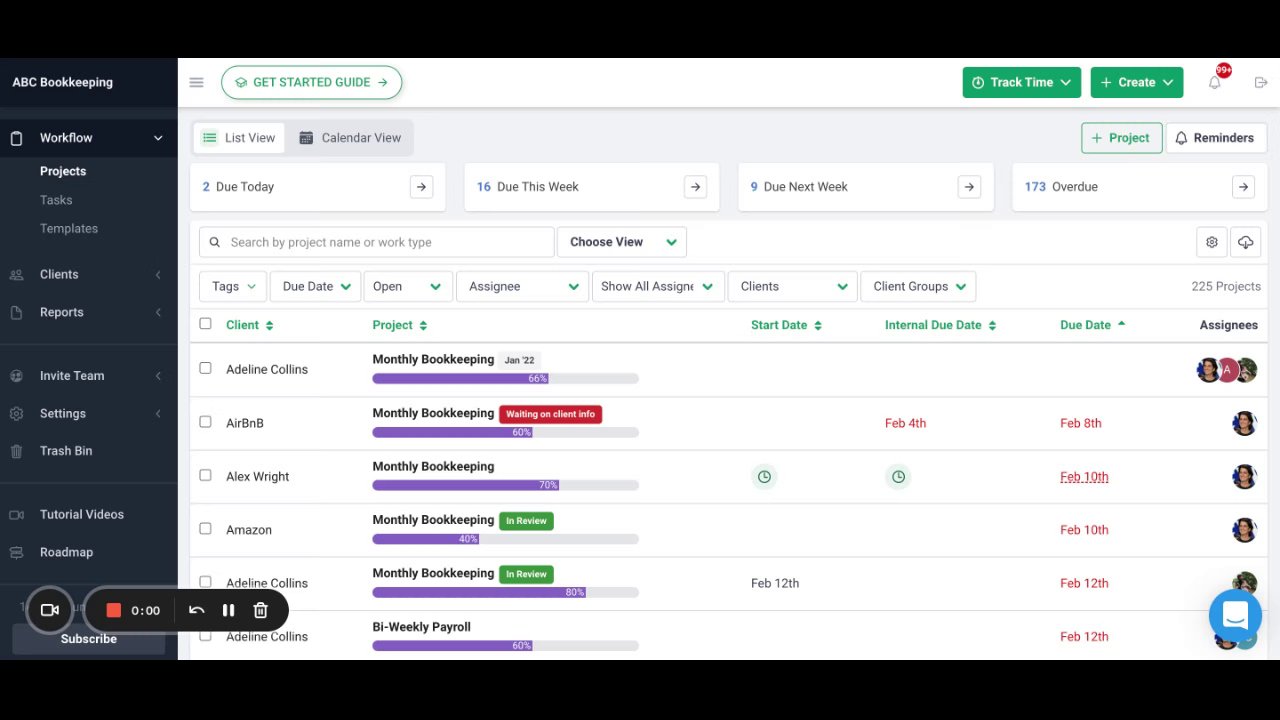Expand the Clients sidebar section
The image size is (1280, 720).
88,274
